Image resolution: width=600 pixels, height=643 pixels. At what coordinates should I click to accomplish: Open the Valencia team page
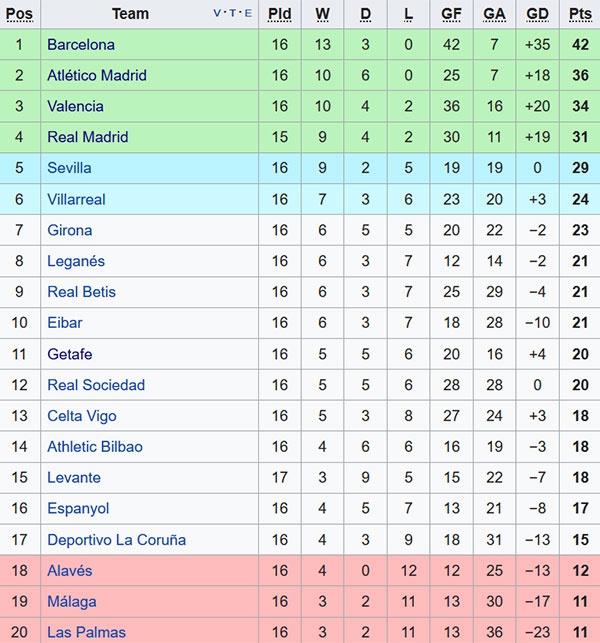click(x=75, y=107)
